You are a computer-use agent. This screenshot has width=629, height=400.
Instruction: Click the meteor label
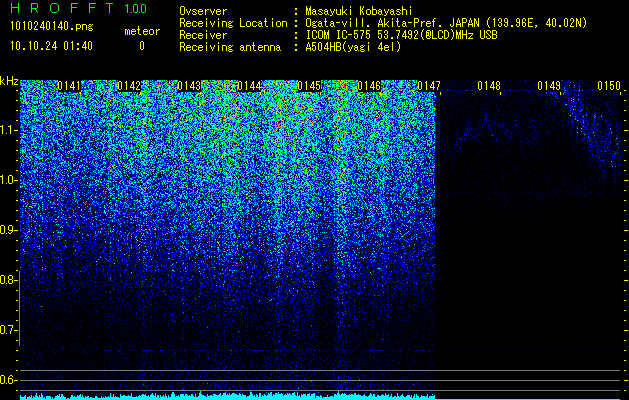[x=142, y=31]
